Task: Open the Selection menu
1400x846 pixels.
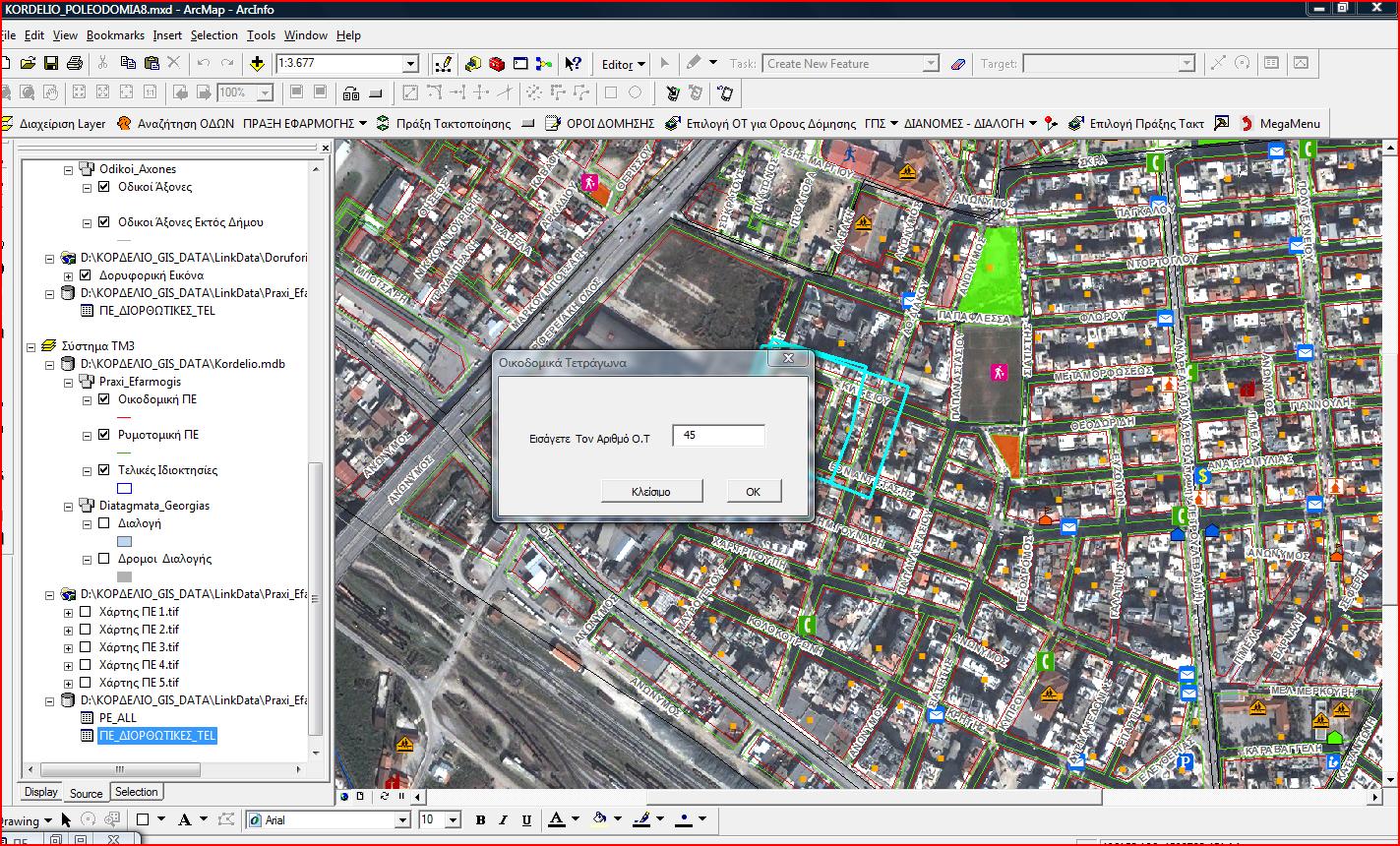Action: [x=213, y=35]
